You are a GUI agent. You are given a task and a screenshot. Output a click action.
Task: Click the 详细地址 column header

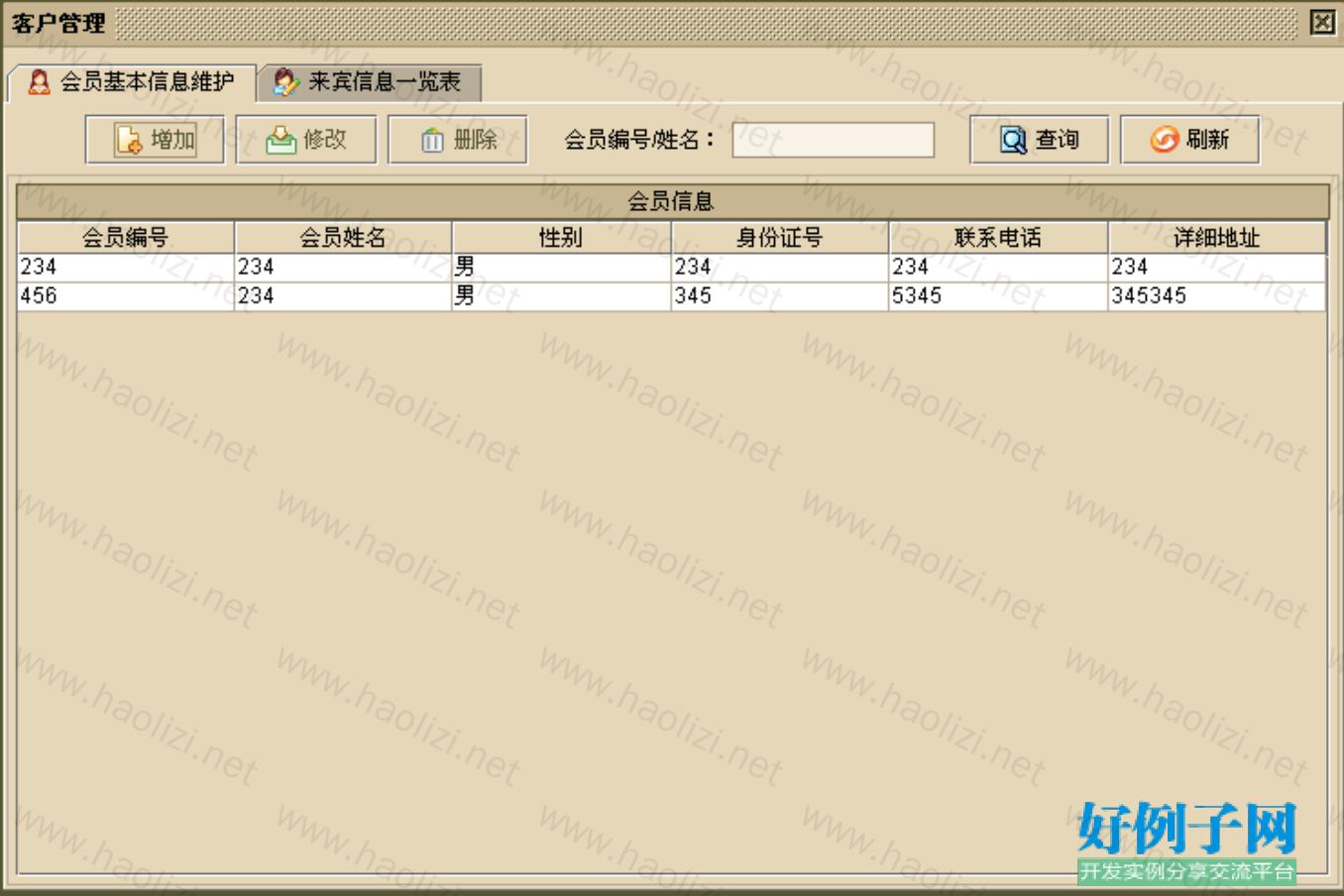(x=1216, y=238)
